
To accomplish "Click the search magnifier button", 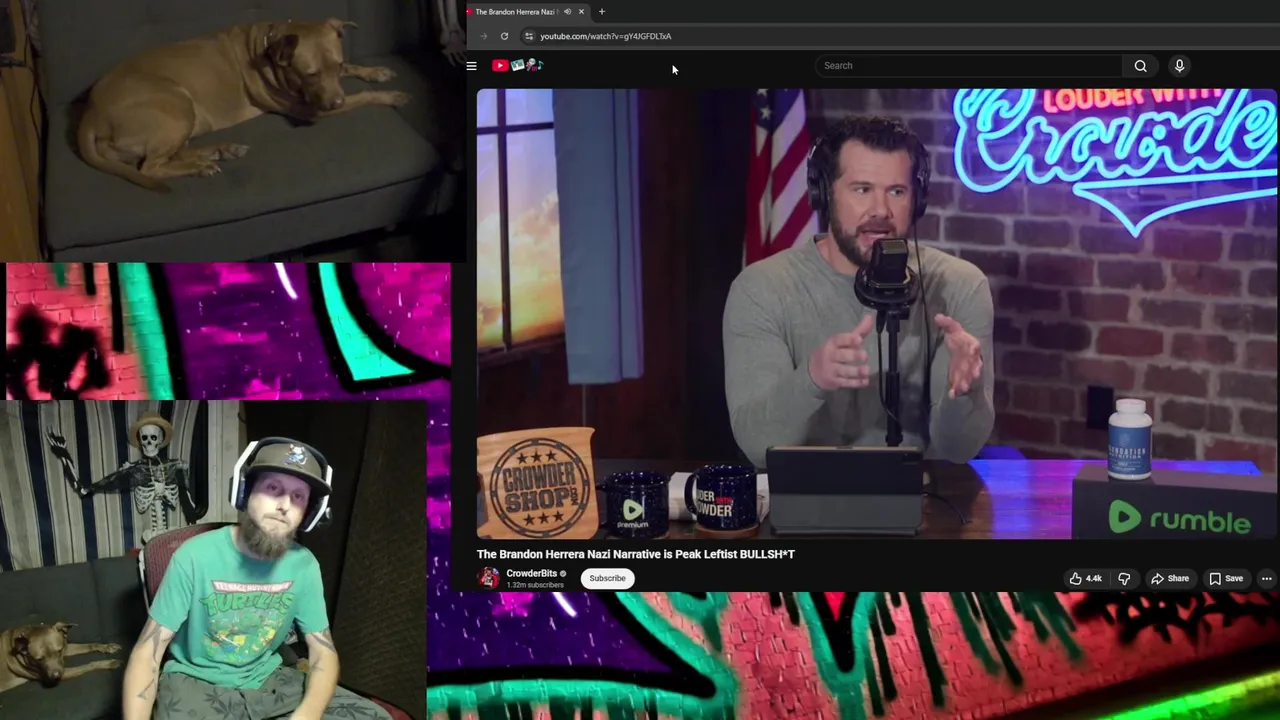I will point(1140,66).
